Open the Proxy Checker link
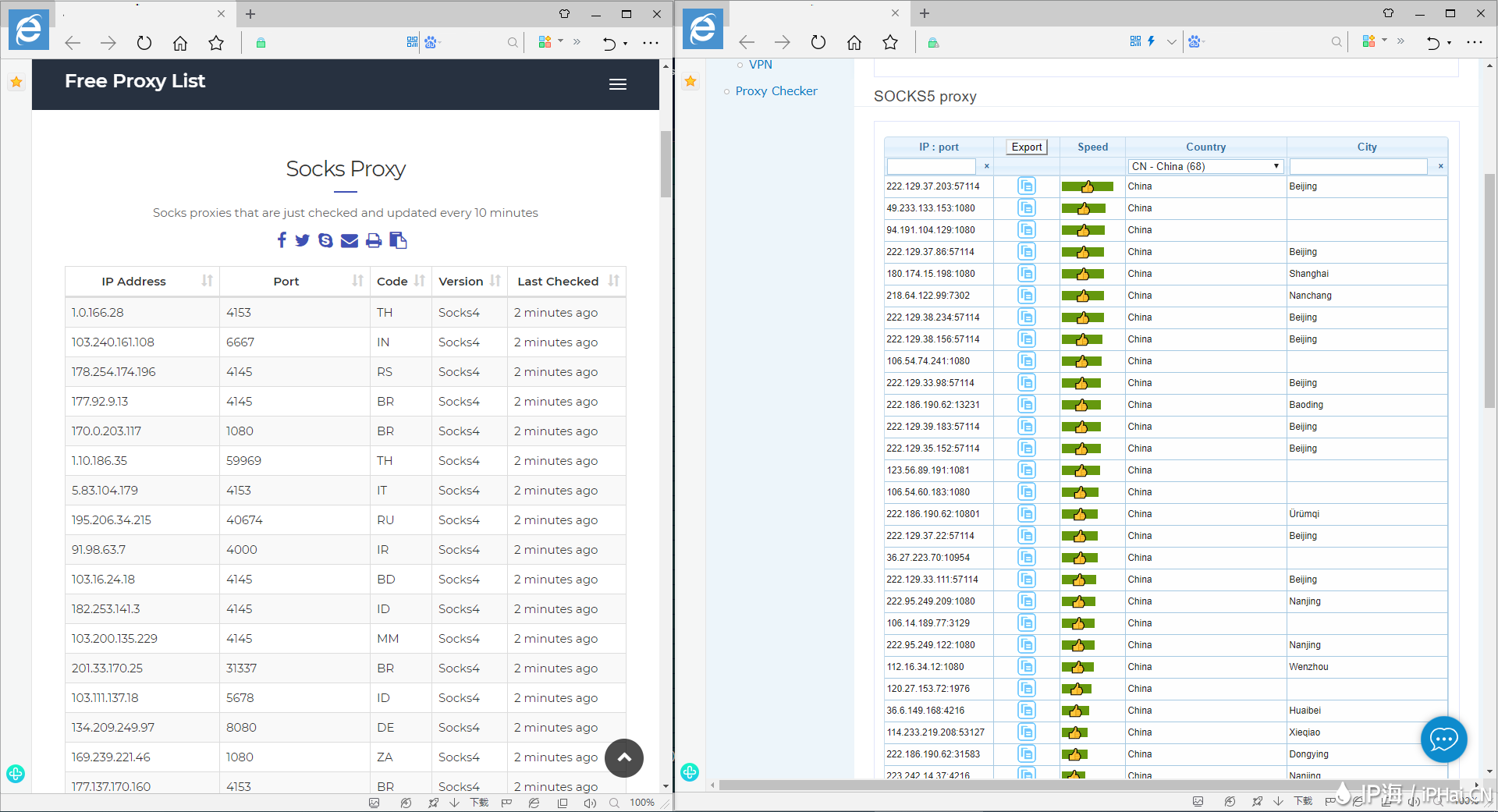1498x812 pixels. 776,91
